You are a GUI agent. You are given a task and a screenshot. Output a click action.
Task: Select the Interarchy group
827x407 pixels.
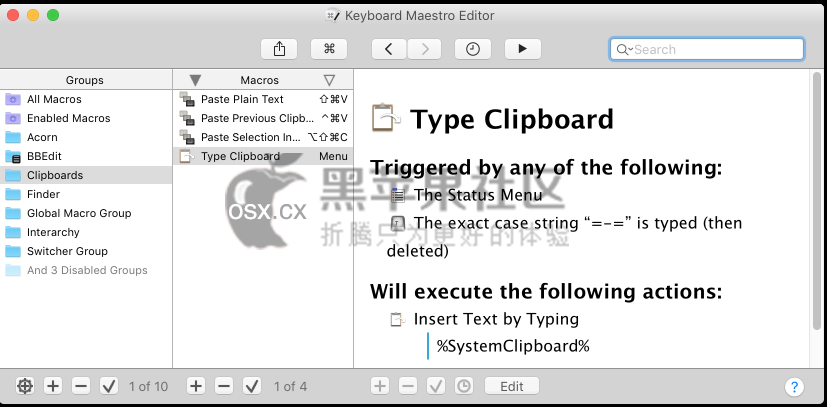point(86,232)
